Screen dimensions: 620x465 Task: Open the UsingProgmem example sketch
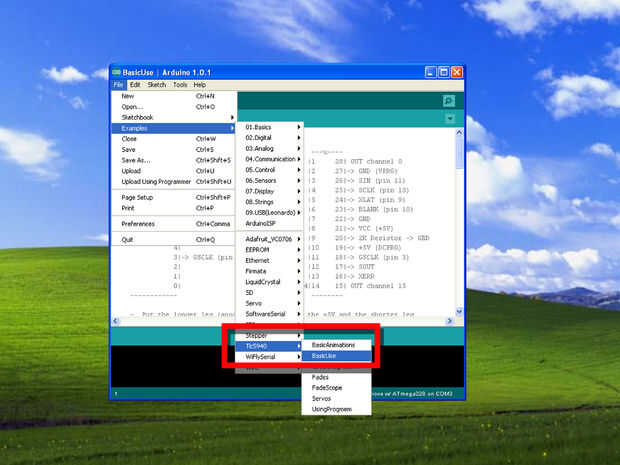336,409
